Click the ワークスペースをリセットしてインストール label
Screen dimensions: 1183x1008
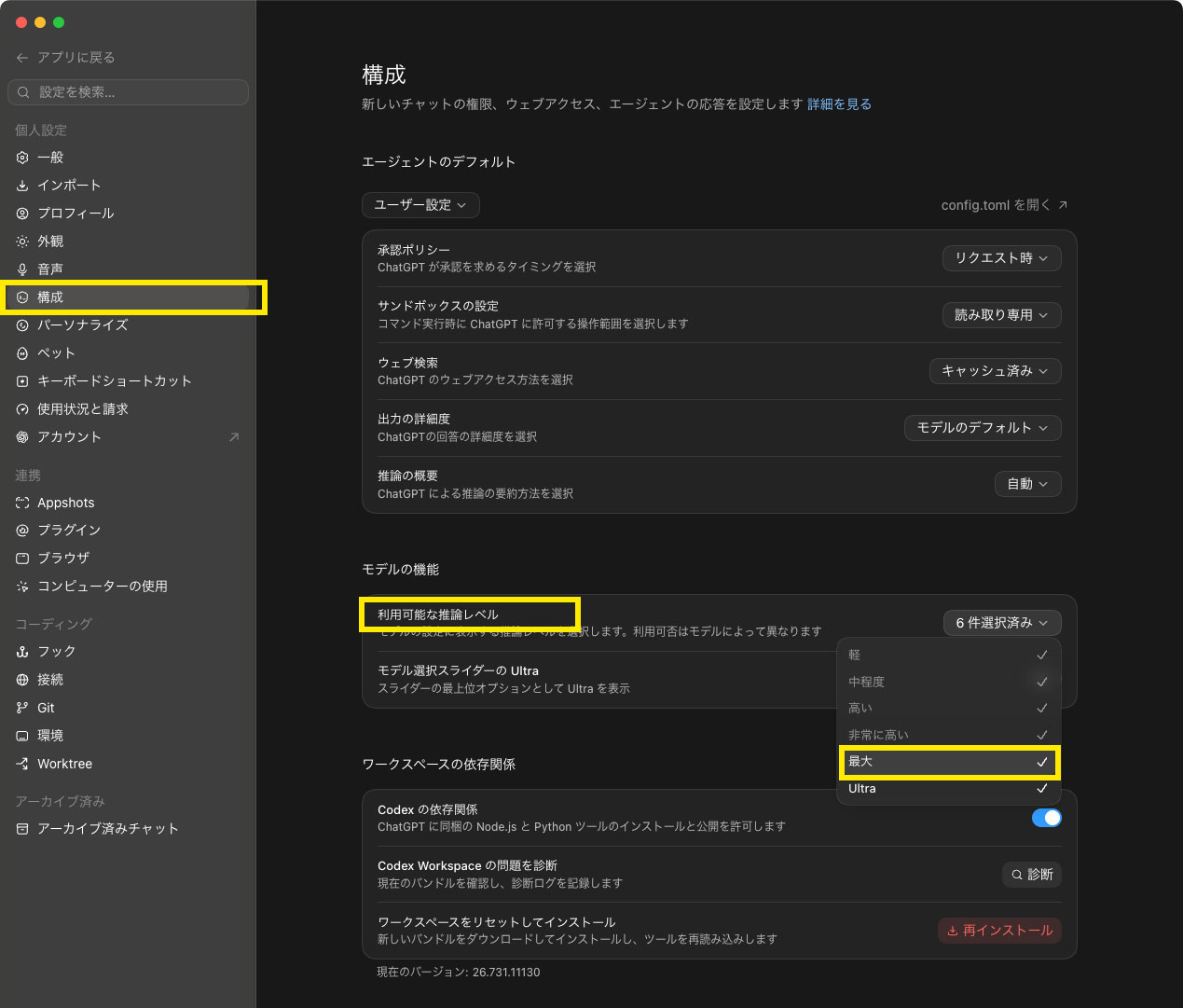pyautogui.click(x=497, y=922)
